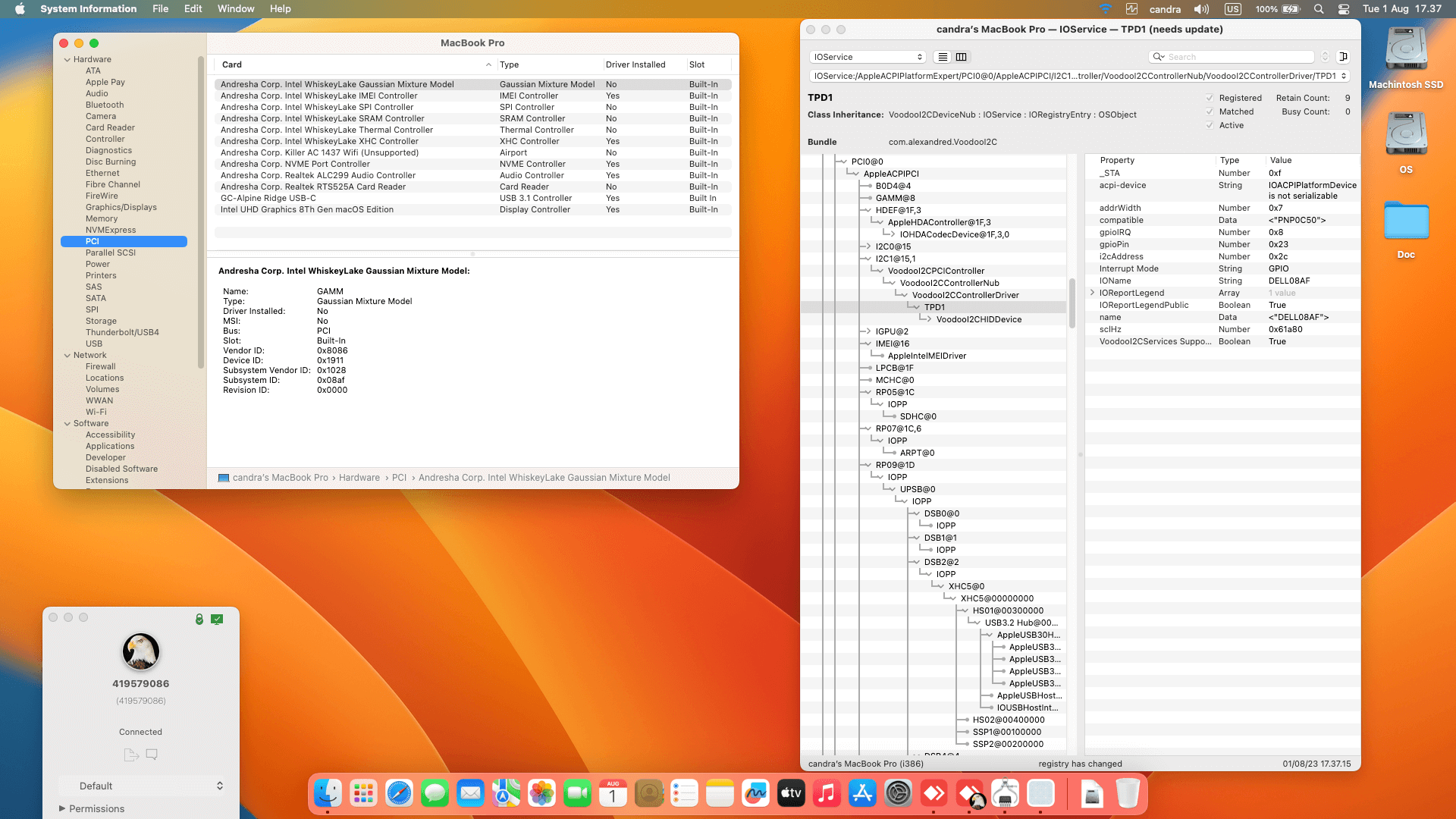
Task: Open Photos app in the Dock
Action: [541, 793]
